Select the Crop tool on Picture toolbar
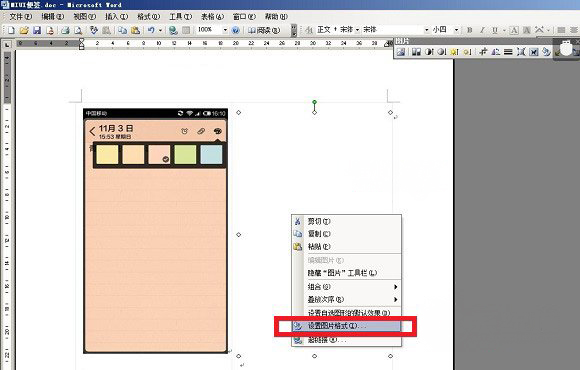The height and width of the screenshot is (370, 580). tap(483, 52)
